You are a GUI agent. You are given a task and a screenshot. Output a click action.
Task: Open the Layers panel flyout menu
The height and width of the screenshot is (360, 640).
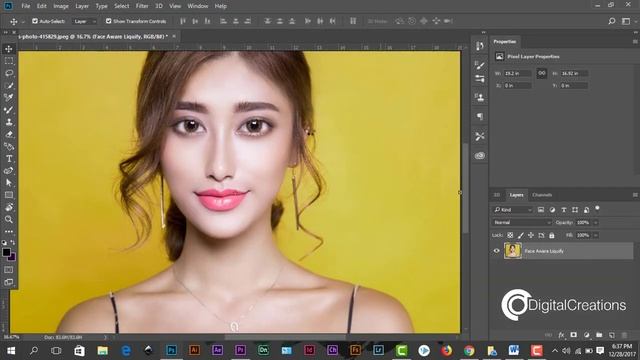point(635,195)
